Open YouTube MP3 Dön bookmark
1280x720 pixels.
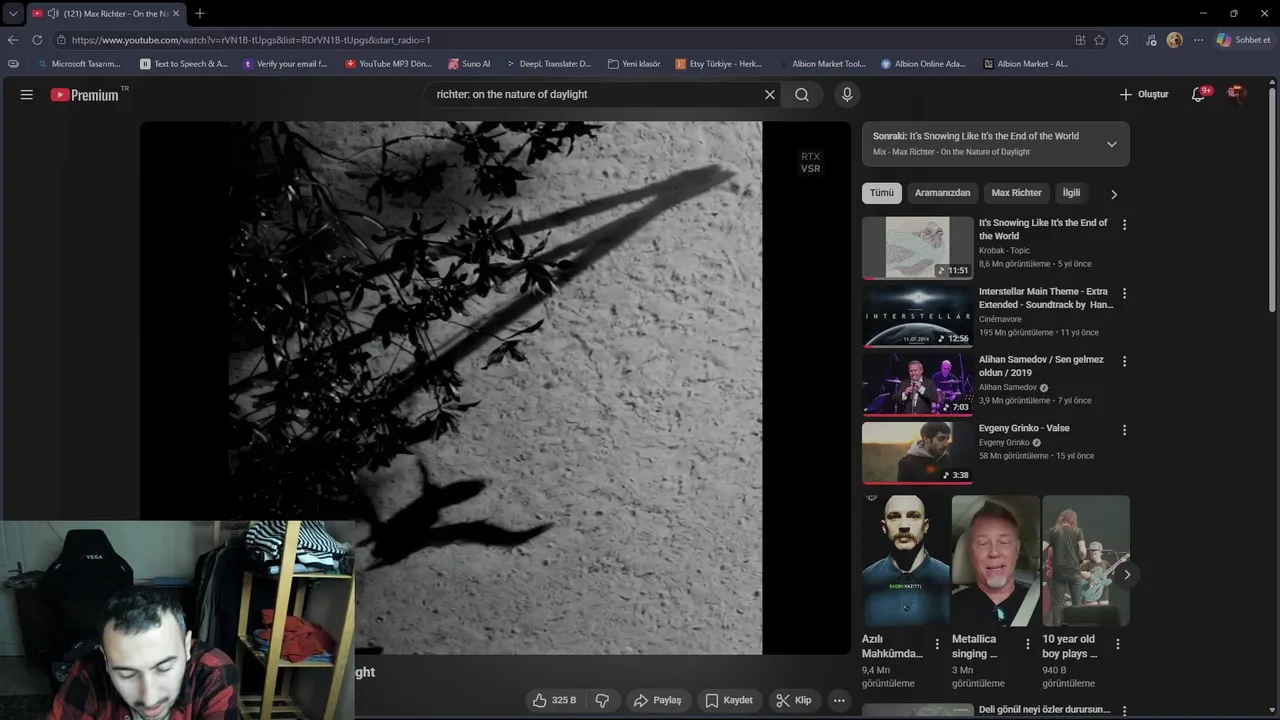click(389, 63)
